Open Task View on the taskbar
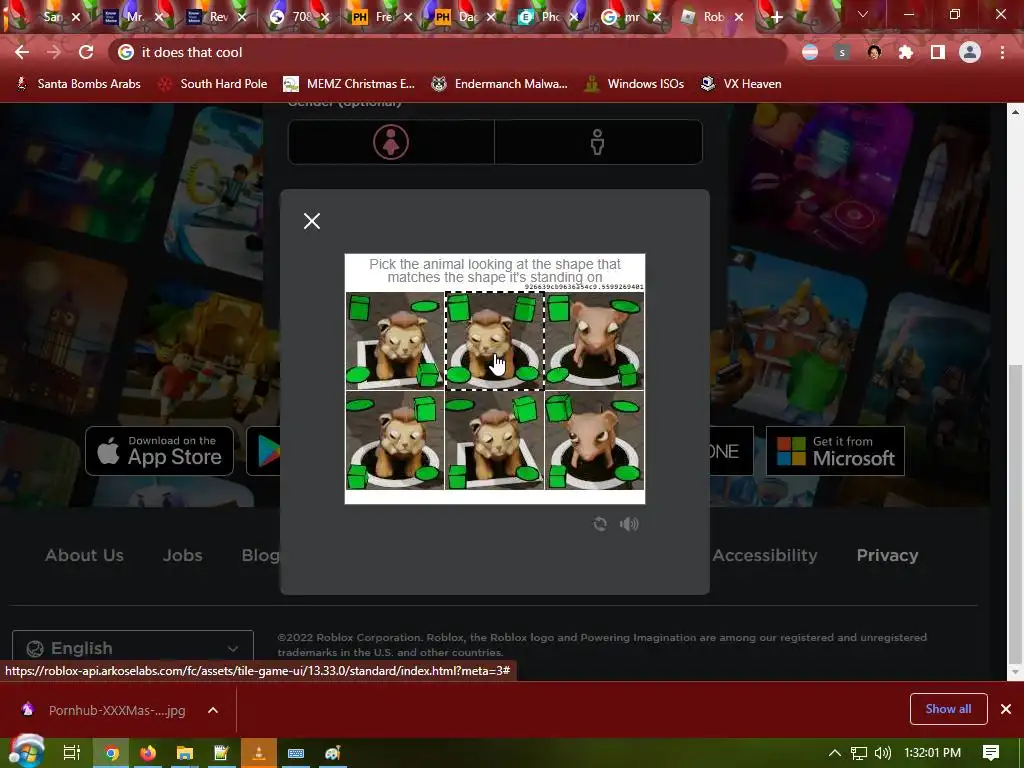1024x768 pixels. [71, 753]
